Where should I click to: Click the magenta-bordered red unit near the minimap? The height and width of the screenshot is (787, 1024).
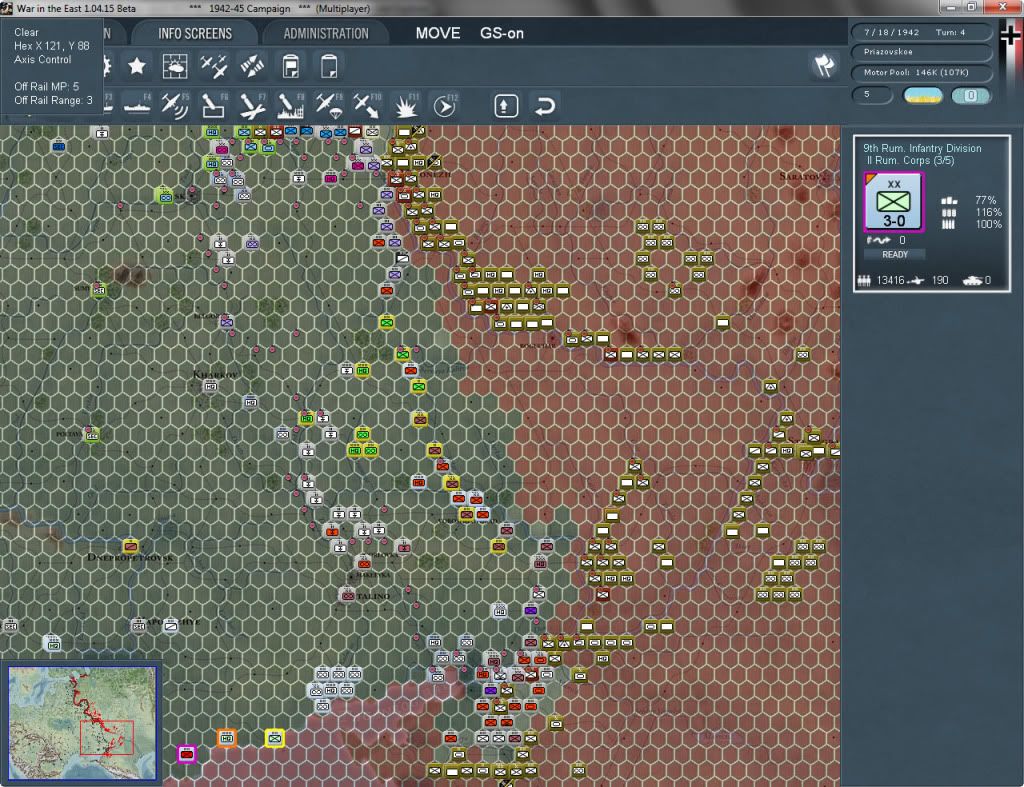pyautogui.click(x=187, y=754)
